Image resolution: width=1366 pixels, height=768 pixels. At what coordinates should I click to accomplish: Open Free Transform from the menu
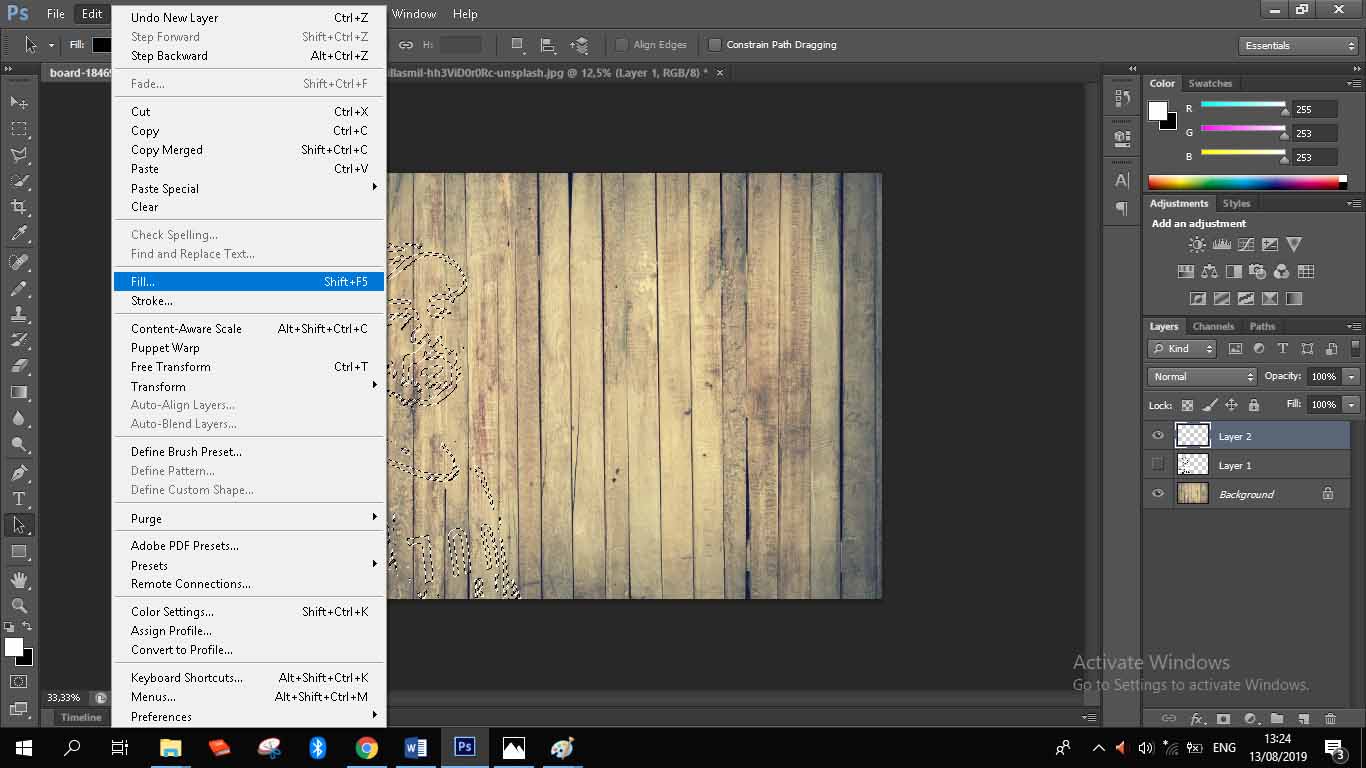click(171, 367)
